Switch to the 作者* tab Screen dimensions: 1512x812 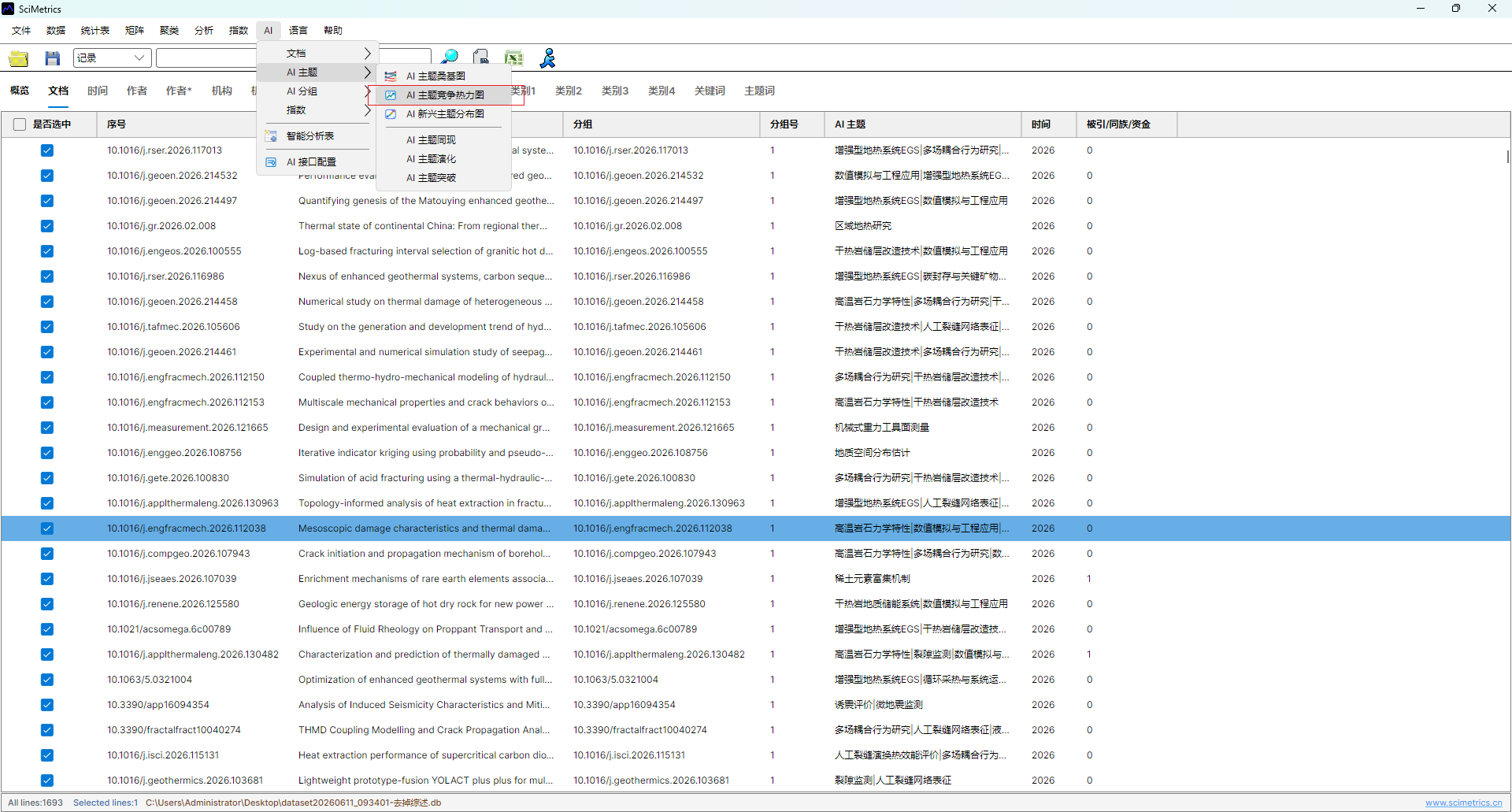coord(179,91)
